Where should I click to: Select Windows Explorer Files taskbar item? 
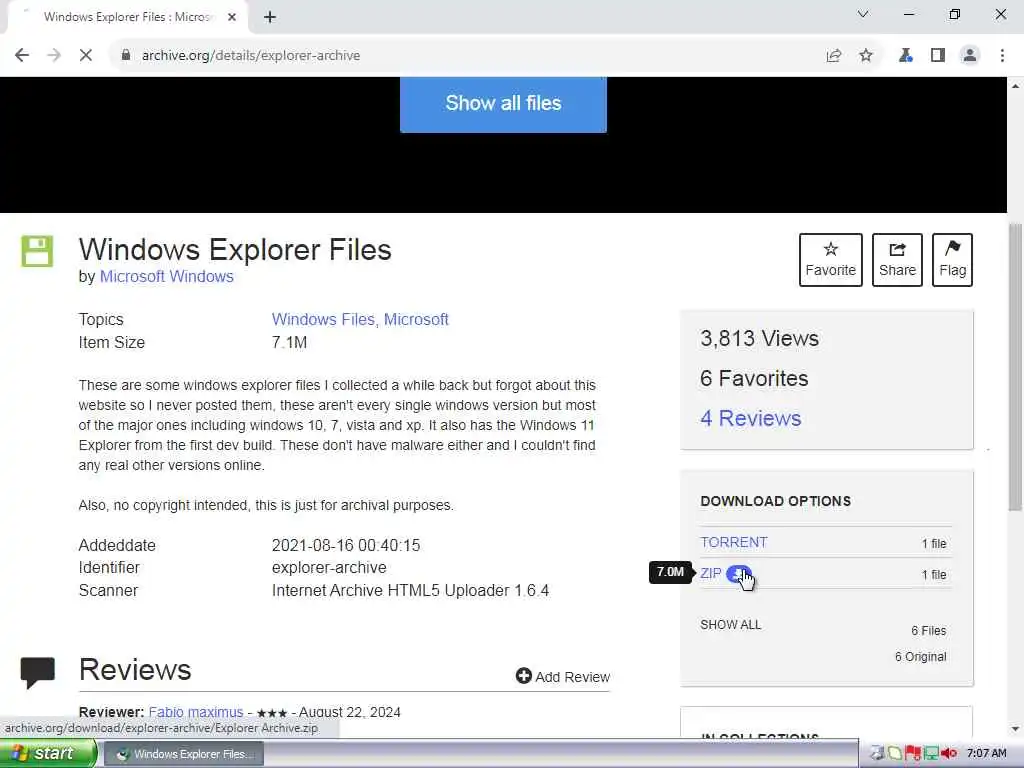(184, 754)
